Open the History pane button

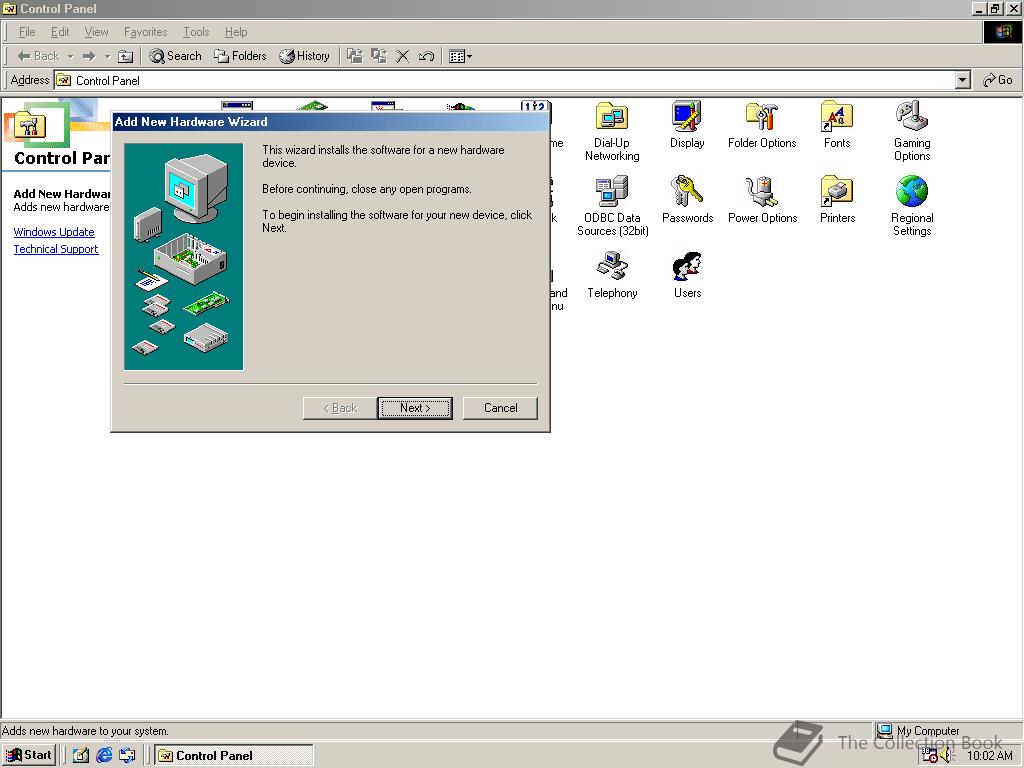[304, 56]
